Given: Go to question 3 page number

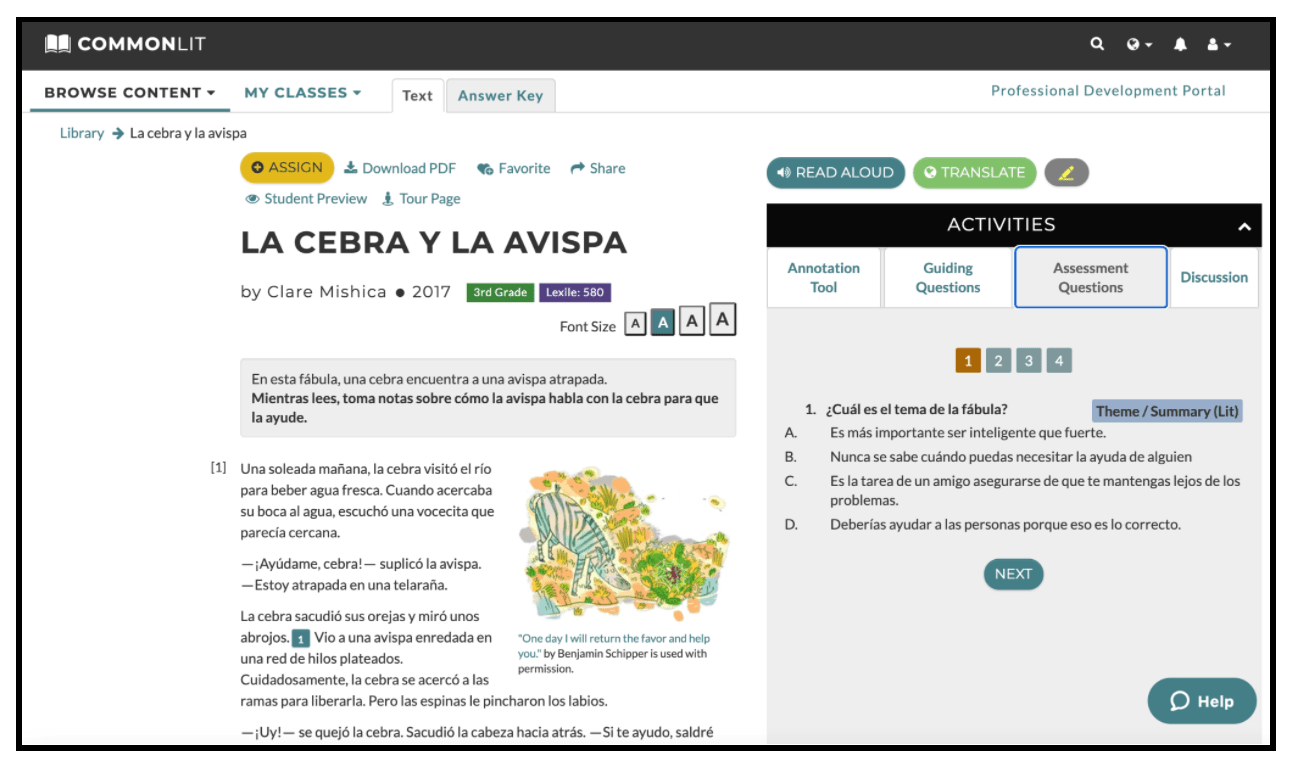Looking at the screenshot, I should (x=1028, y=361).
